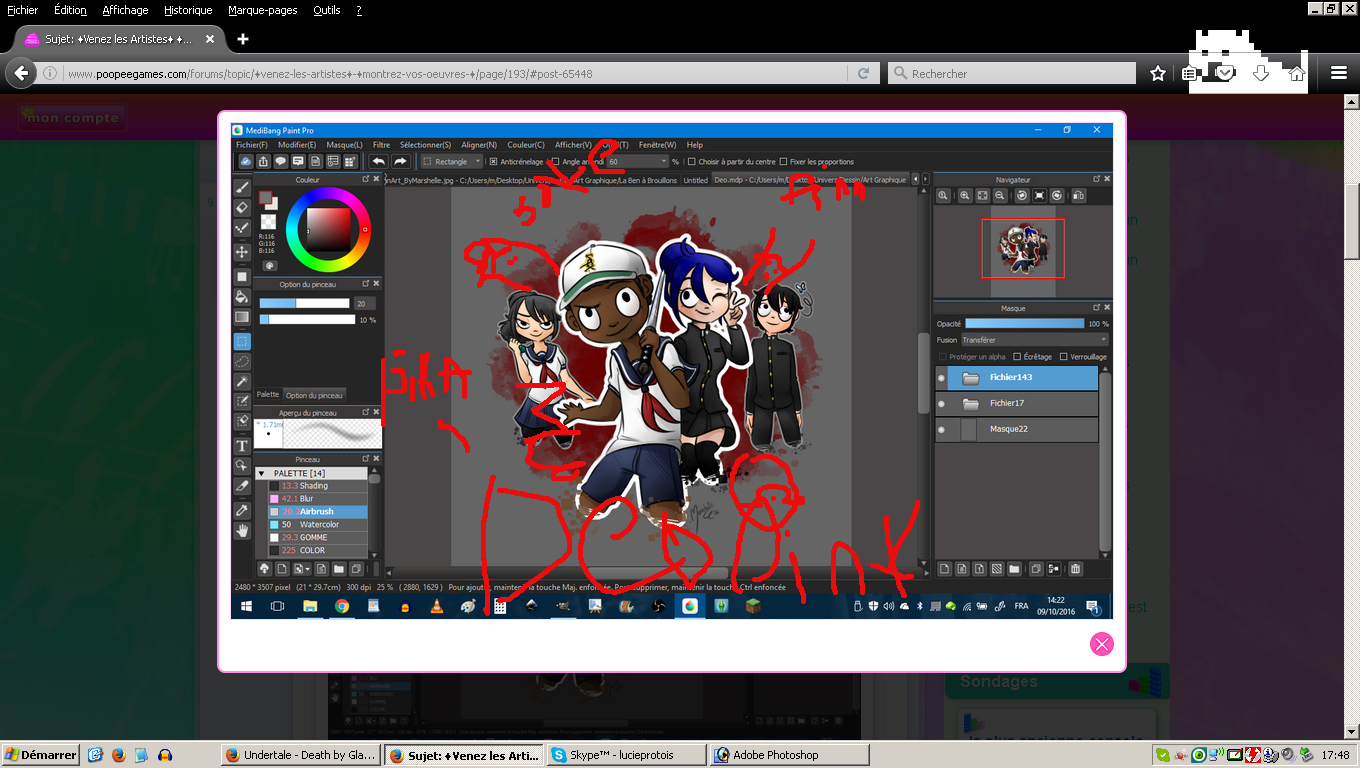Image resolution: width=1360 pixels, height=768 pixels.
Task: Click the MediBang Undo arrow
Action: point(378,161)
